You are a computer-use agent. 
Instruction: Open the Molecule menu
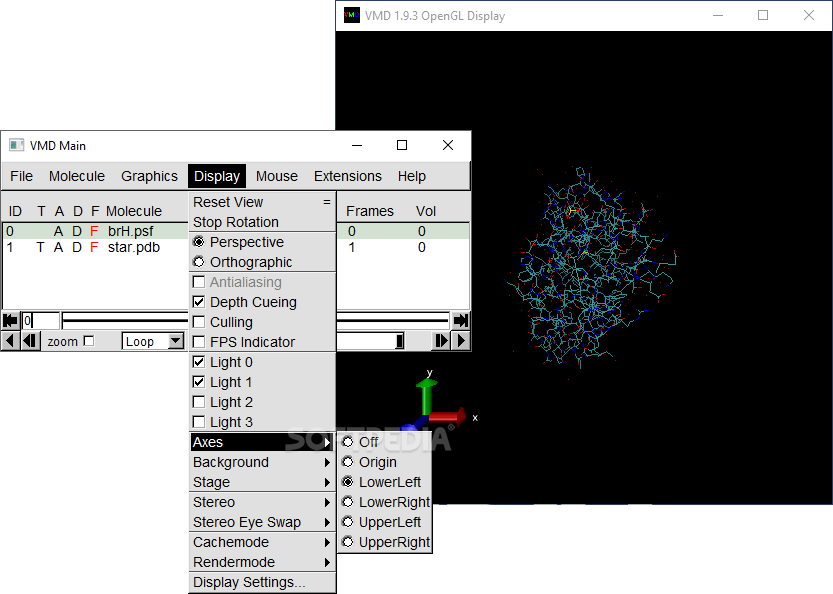77,176
